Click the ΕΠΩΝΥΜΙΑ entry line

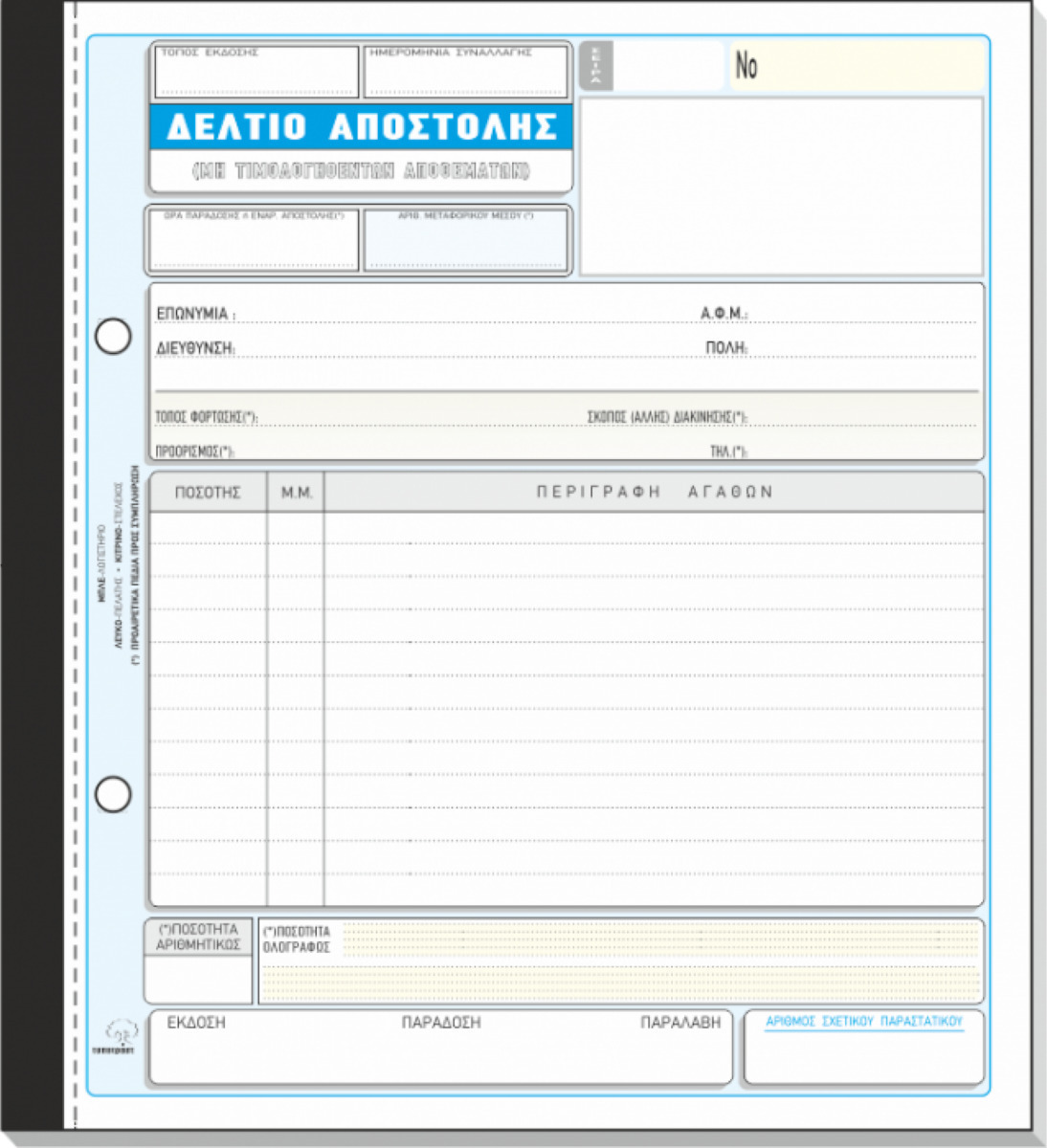[x=459, y=315]
